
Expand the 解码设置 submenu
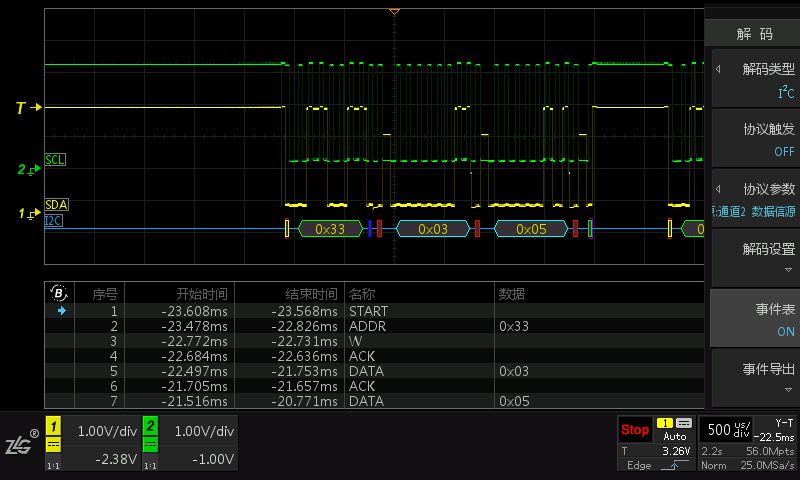point(756,258)
